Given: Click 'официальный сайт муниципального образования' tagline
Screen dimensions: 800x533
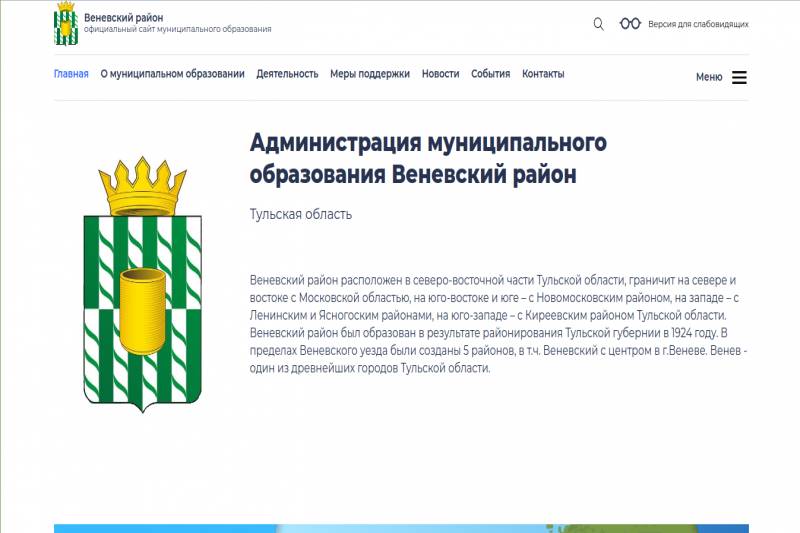Looking at the screenshot, I should click(177, 30).
